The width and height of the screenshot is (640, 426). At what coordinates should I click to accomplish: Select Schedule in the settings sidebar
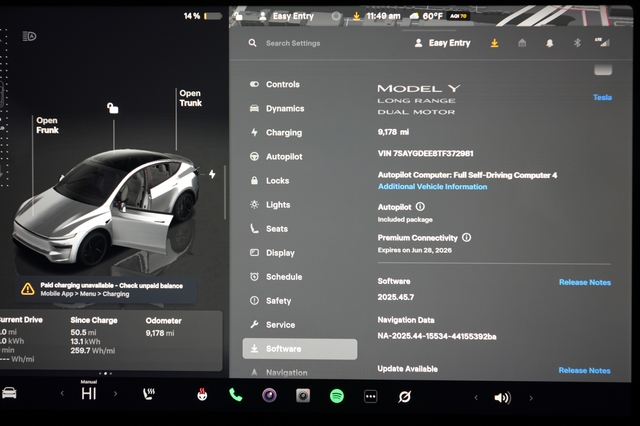(x=276, y=277)
